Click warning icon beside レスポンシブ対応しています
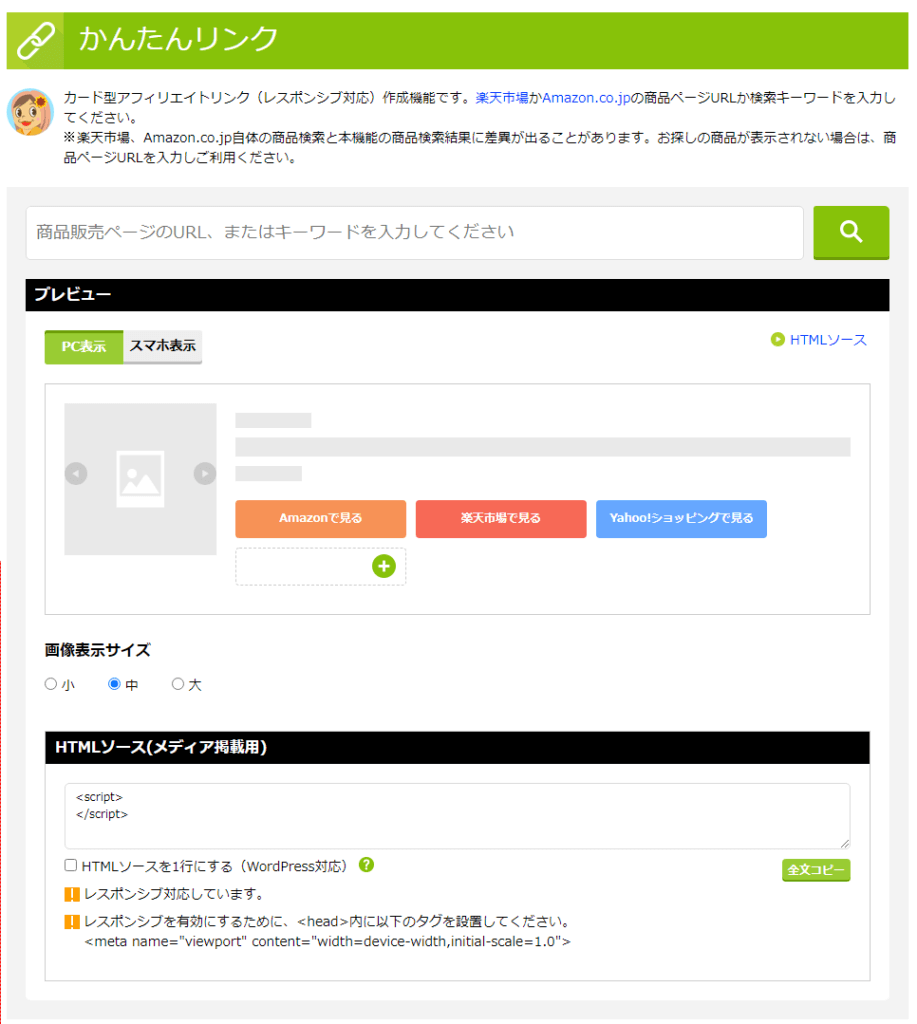 pos(72,895)
